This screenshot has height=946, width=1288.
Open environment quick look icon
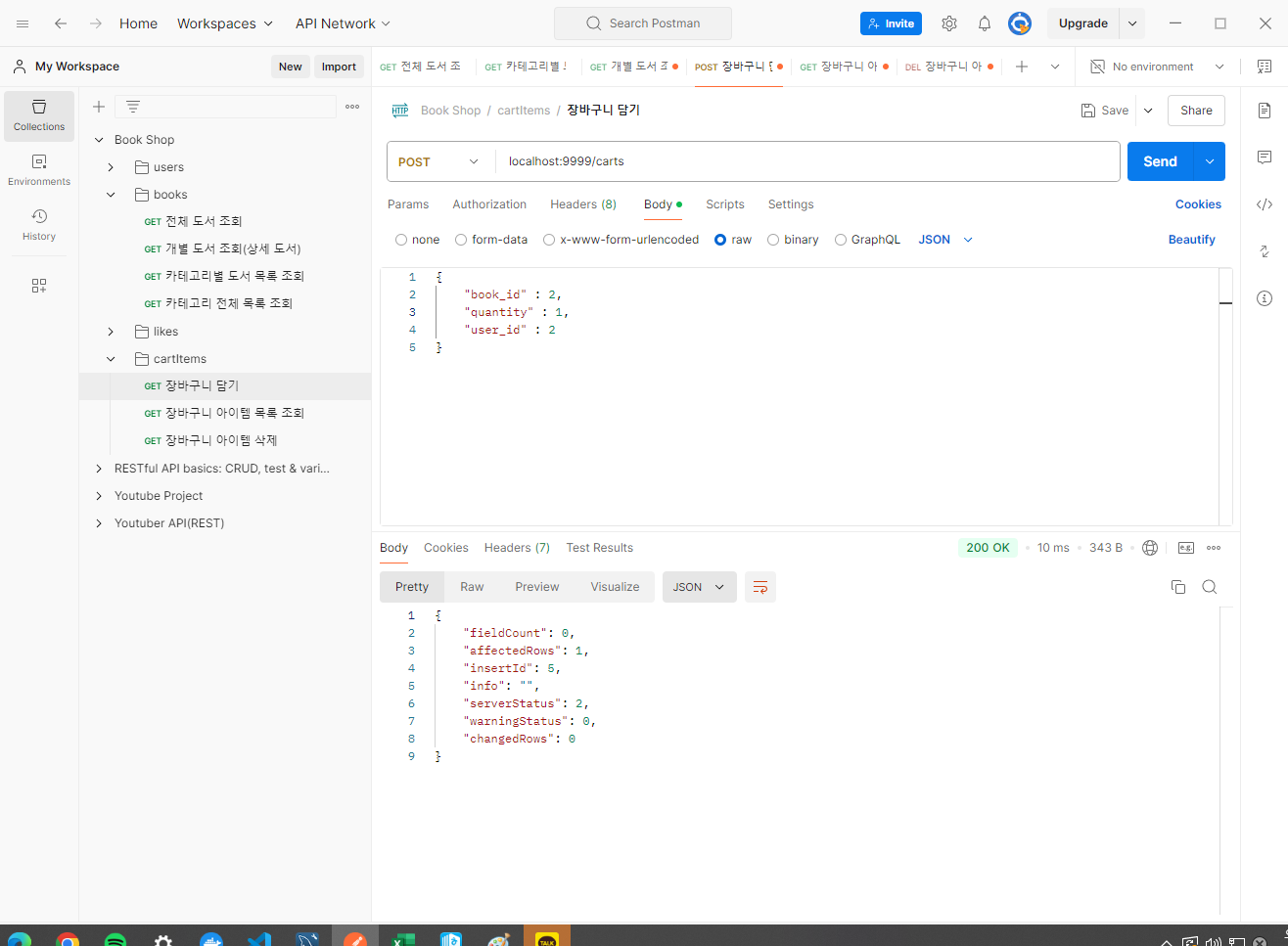tap(1265, 67)
